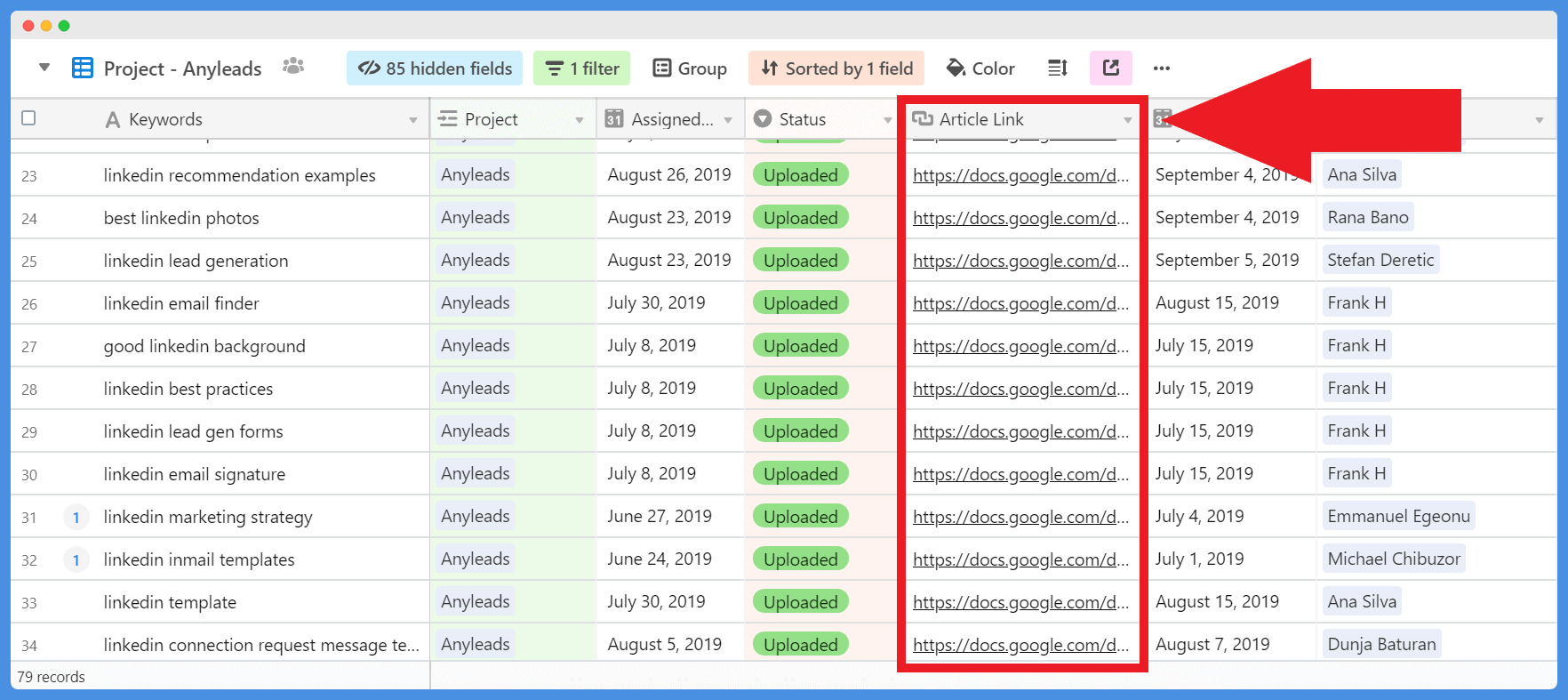Click the share view icon
This screenshot has width=1568, height=700.
click(1111, 68)
